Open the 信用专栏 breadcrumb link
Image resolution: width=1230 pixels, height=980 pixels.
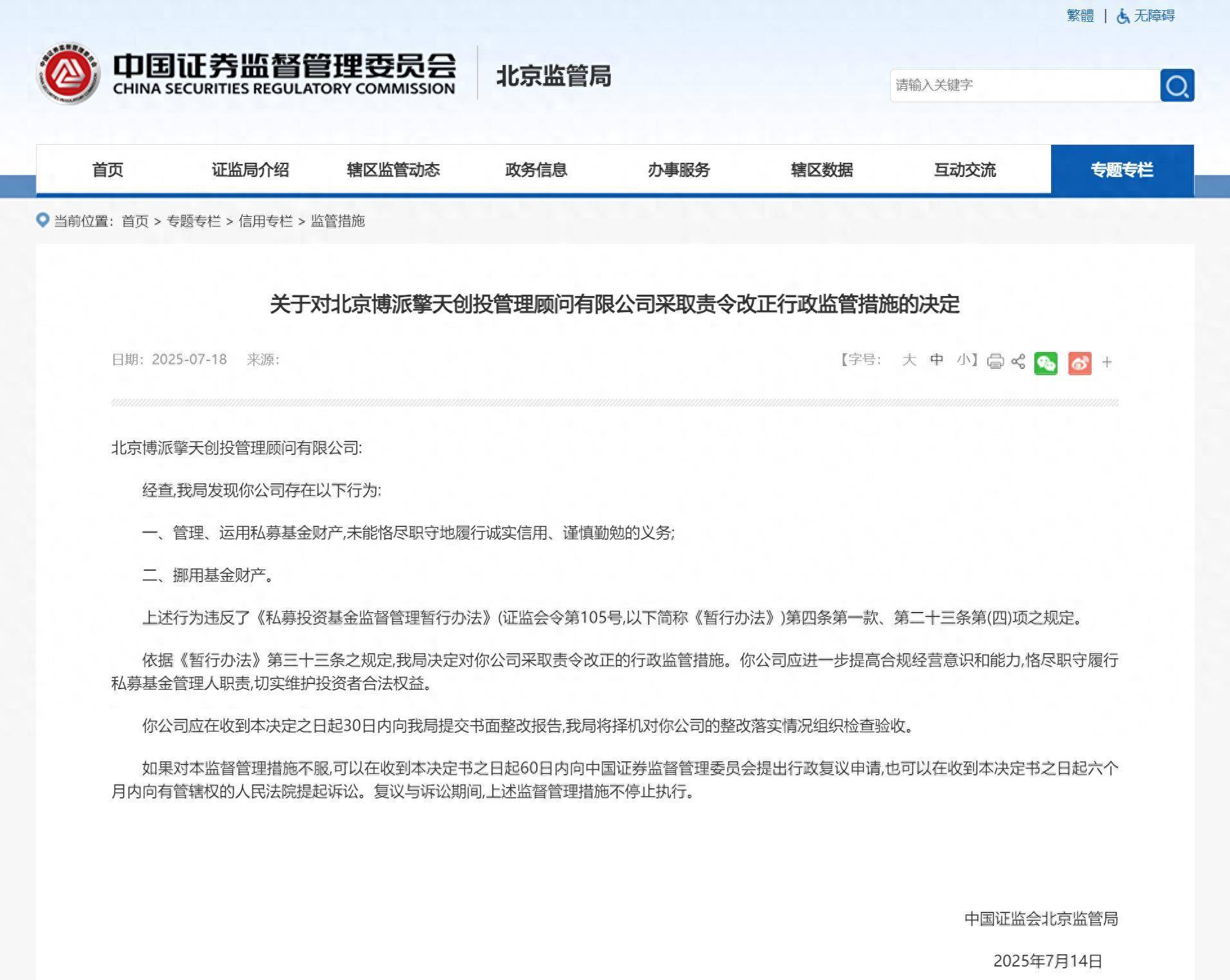point(268,221)
